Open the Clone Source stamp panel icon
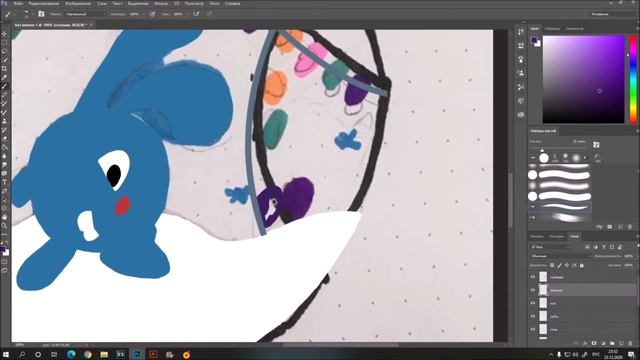Viewport: 640px width, 360px height. (521, 73)
